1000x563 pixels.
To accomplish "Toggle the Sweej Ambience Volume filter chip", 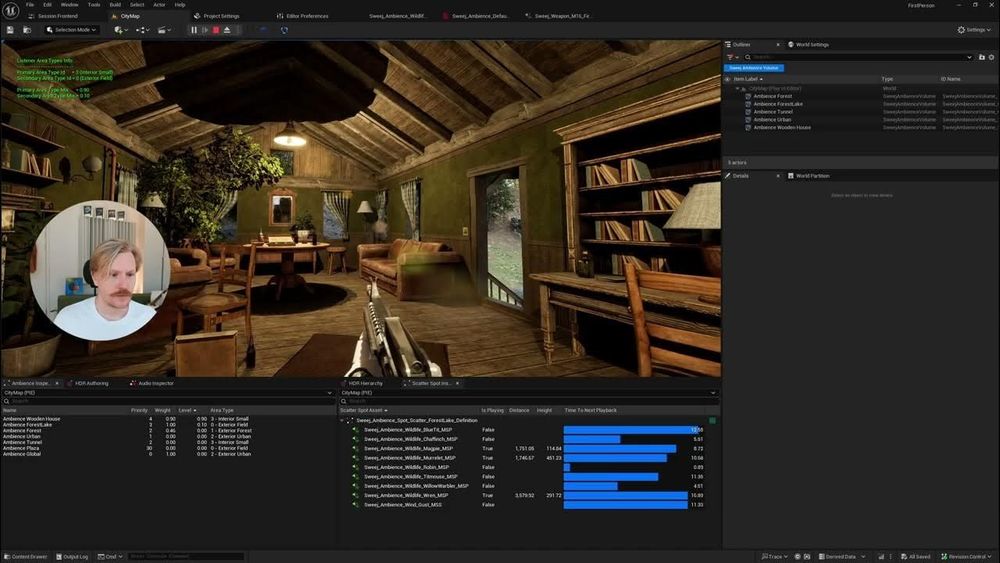I will coord(754,68).
